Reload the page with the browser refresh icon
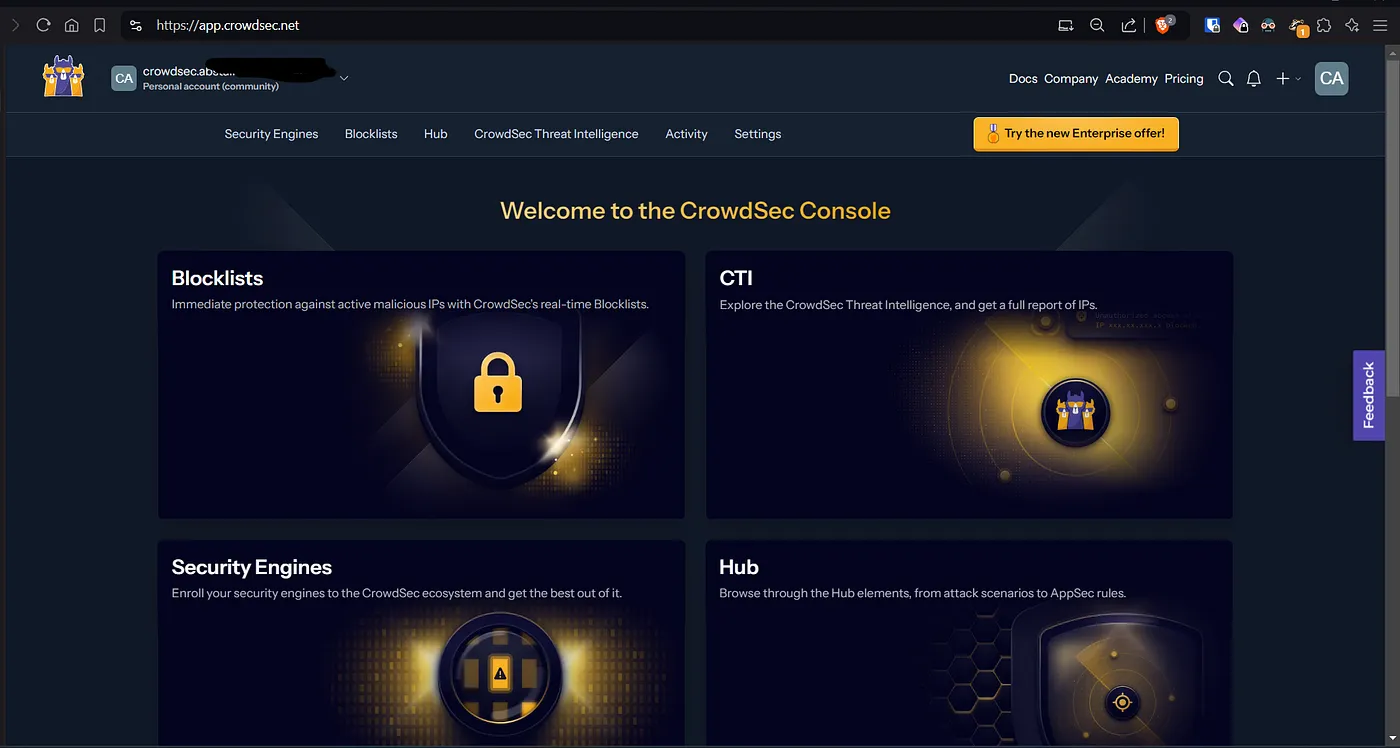 pos(43,25)
